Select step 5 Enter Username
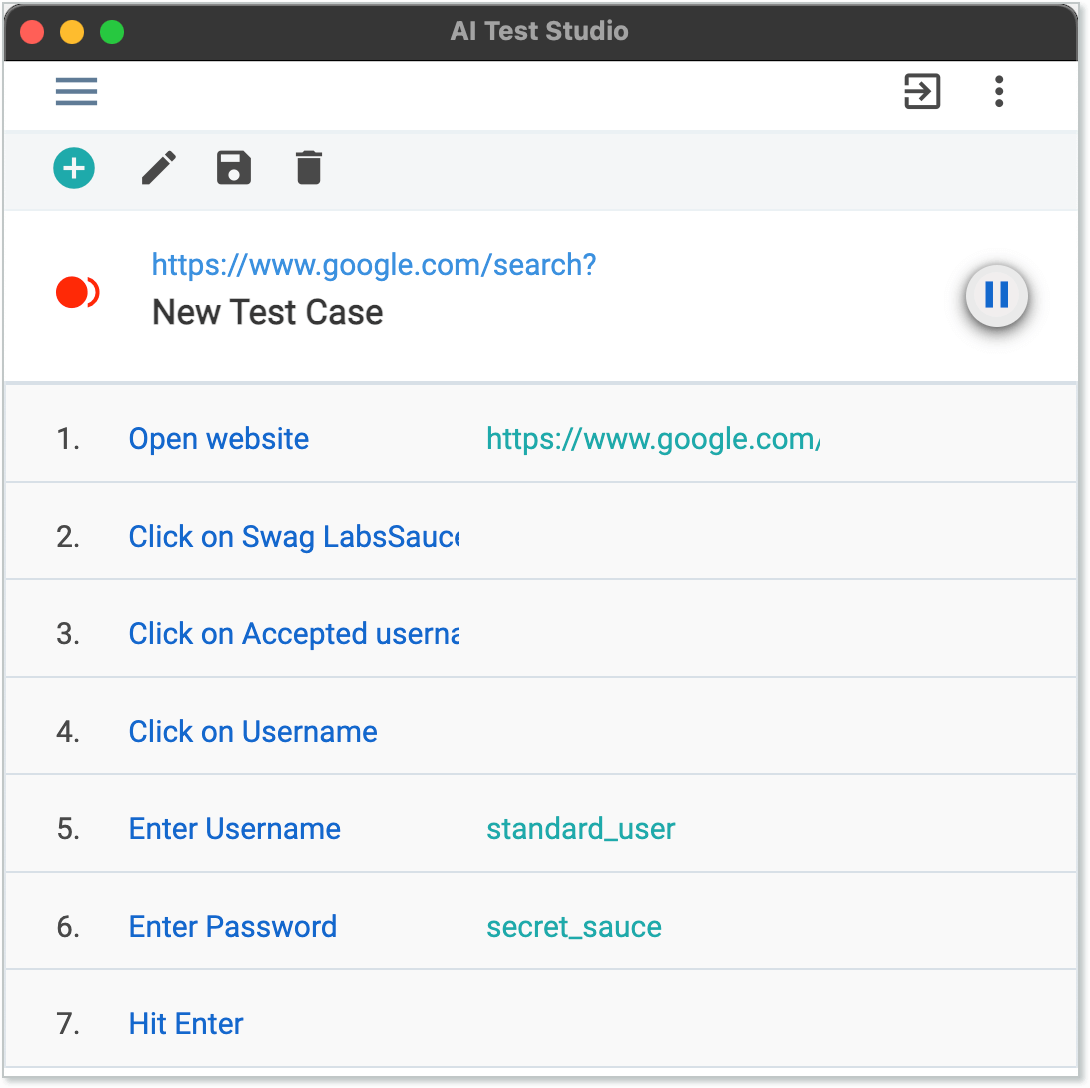The width and height of the screenshot is (1090, 1088). (x=234, y=828)
